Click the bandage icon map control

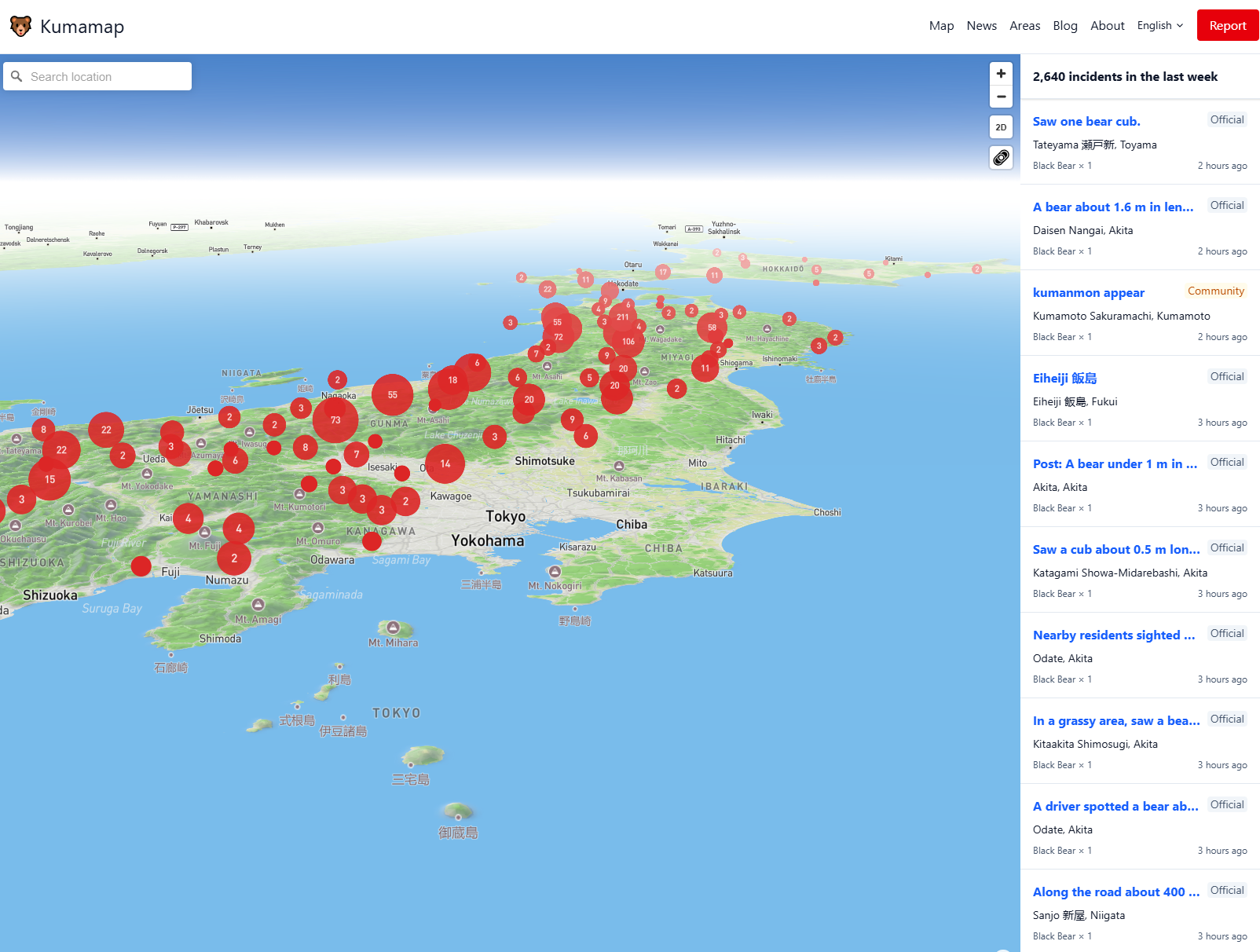click(x=1001, y=158)
